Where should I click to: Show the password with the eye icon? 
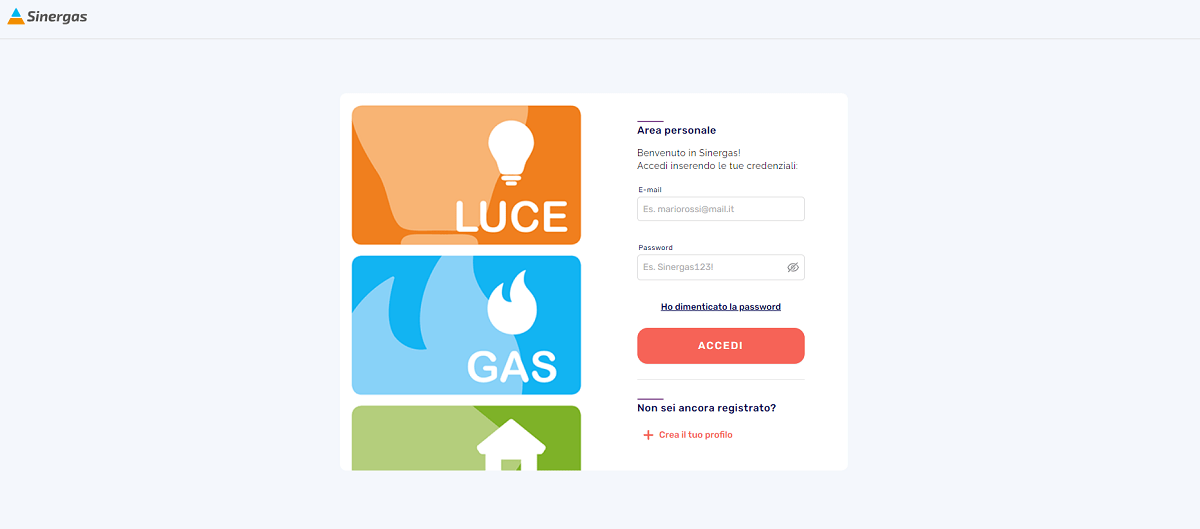(793, 268)
